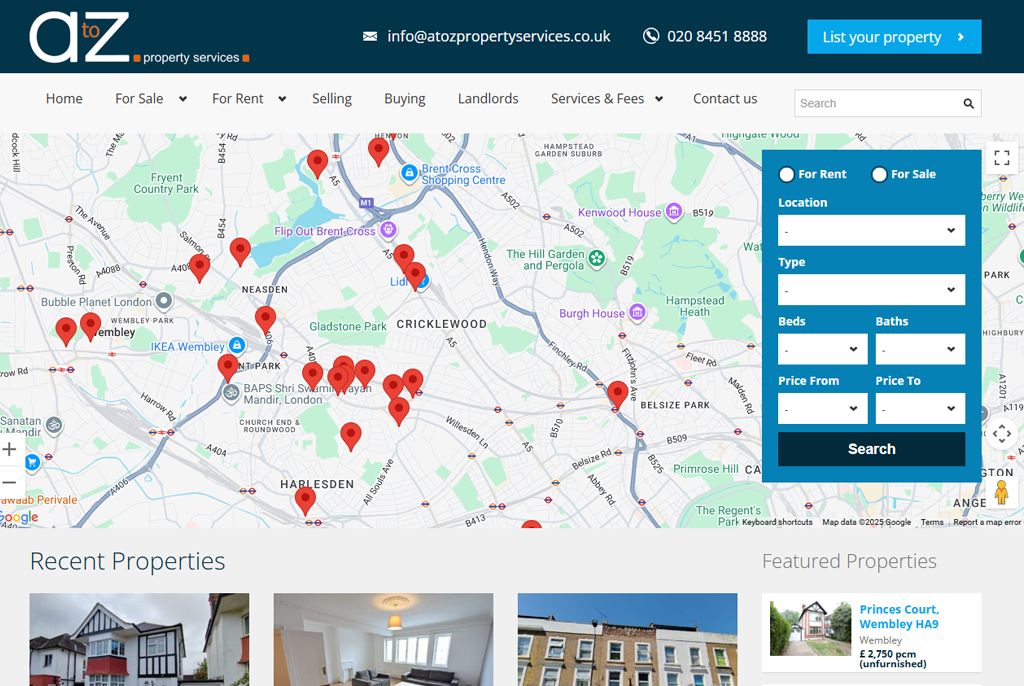The width and height of the screenshot is (1024, 686).
Task: Click the Street View pegman icon
Action: pos(1001,492)
